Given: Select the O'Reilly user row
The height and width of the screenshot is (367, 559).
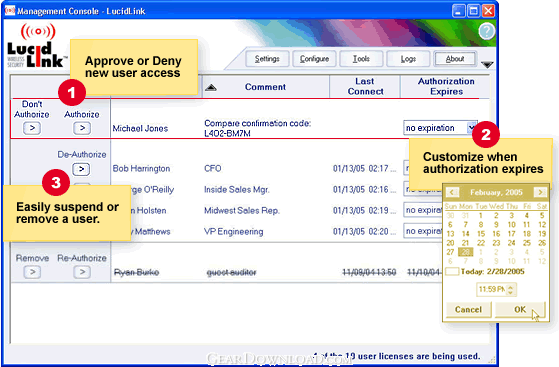Looking at the screenshot, I should click(153, 190).
